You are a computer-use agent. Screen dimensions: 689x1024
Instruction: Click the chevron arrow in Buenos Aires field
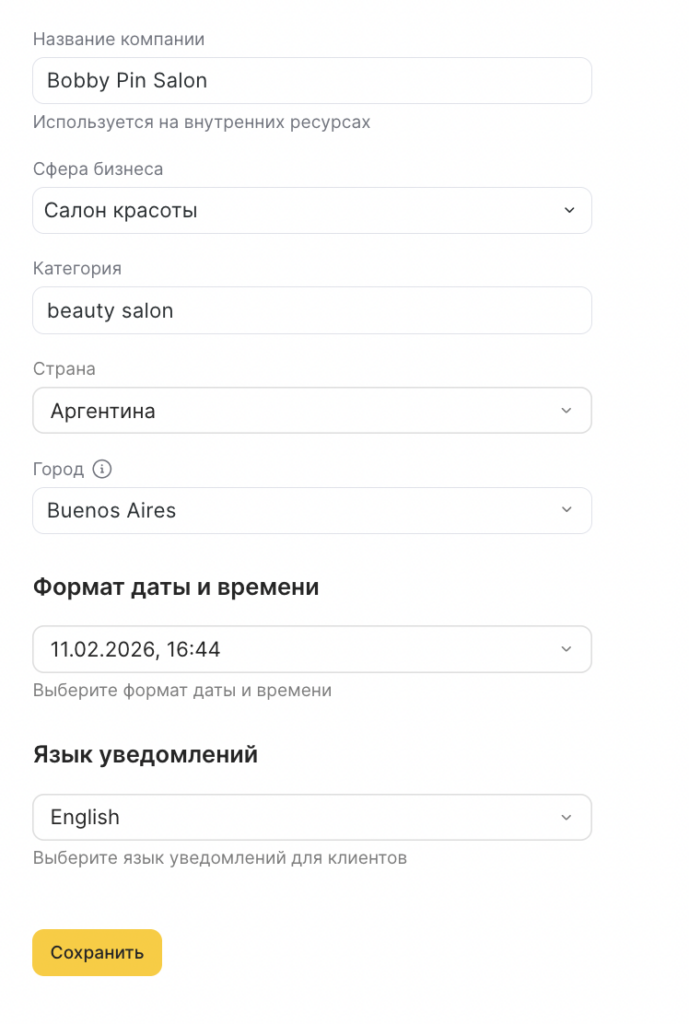tap(566, 510)
